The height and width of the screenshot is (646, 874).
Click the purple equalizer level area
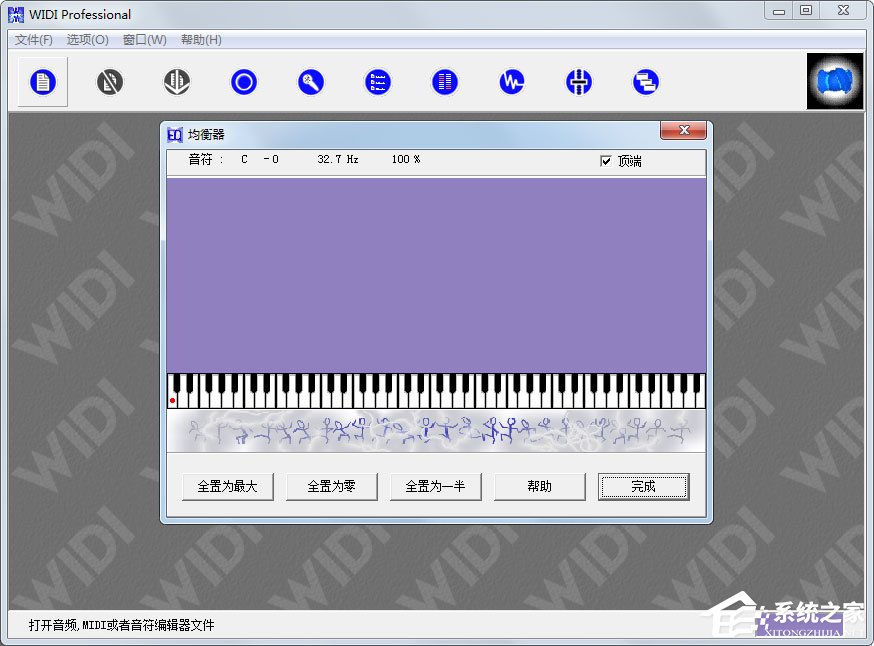pyautogui.click(x=436, y=275)
